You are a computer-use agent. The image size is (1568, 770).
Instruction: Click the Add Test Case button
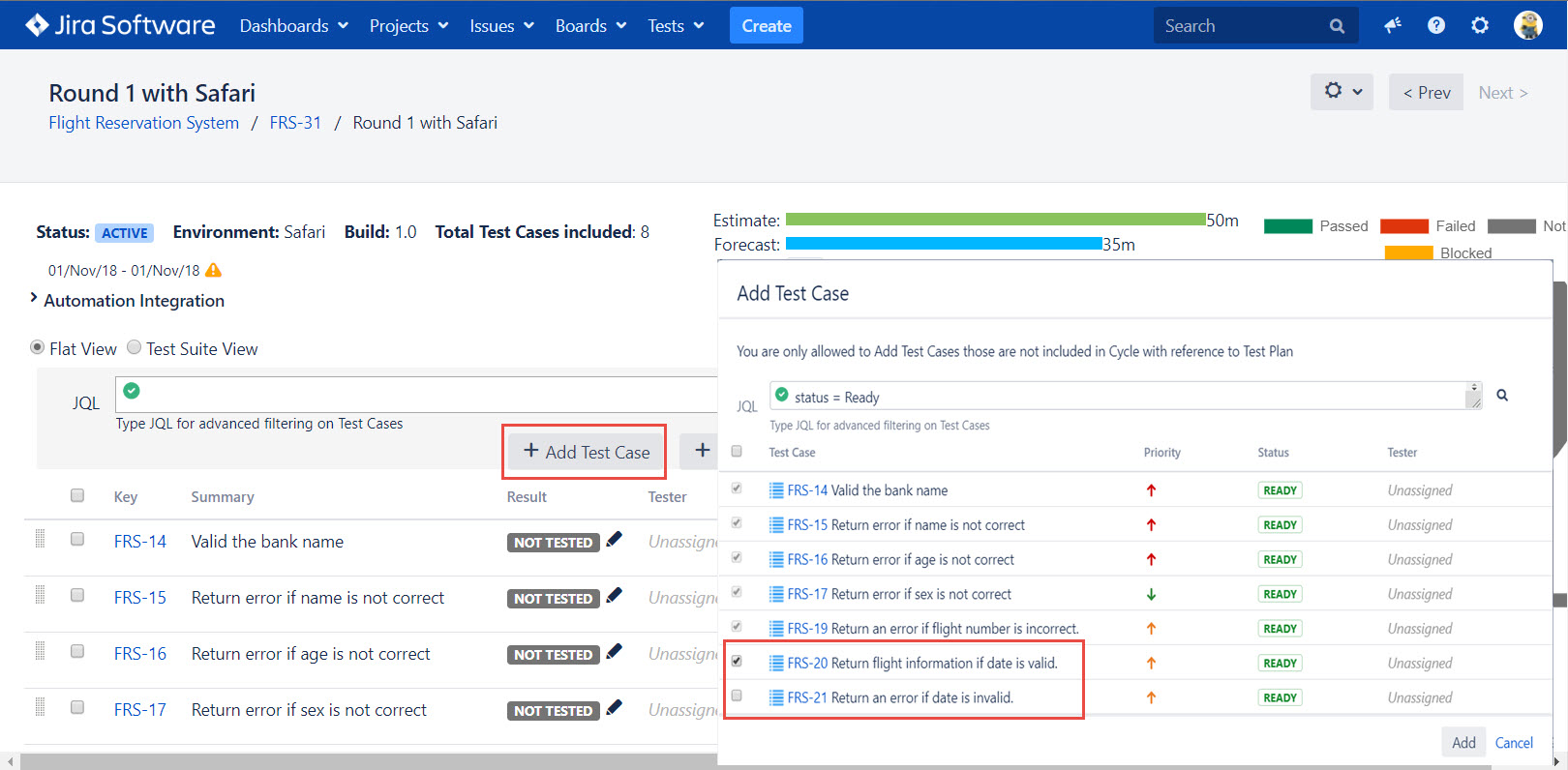[587, 452]
